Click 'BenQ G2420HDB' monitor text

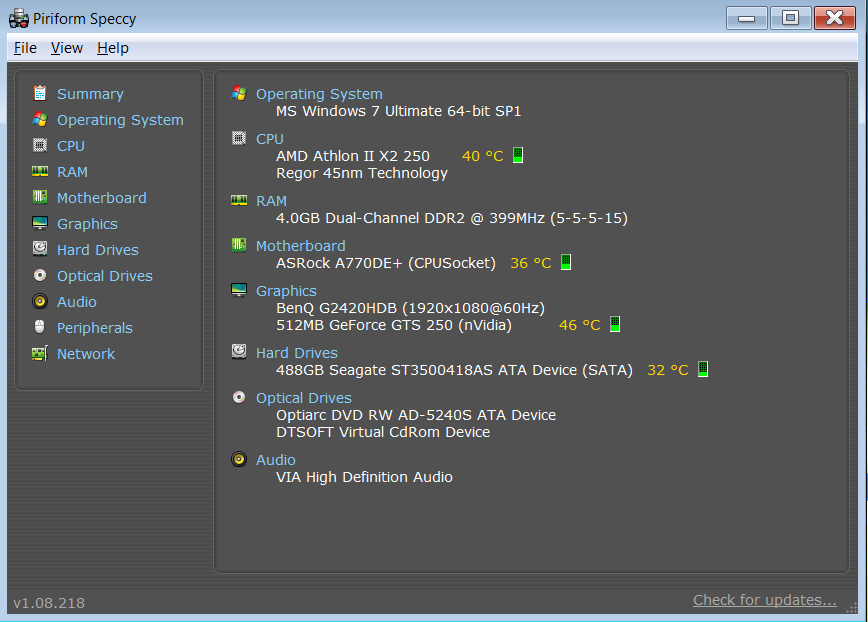point(410,308)
